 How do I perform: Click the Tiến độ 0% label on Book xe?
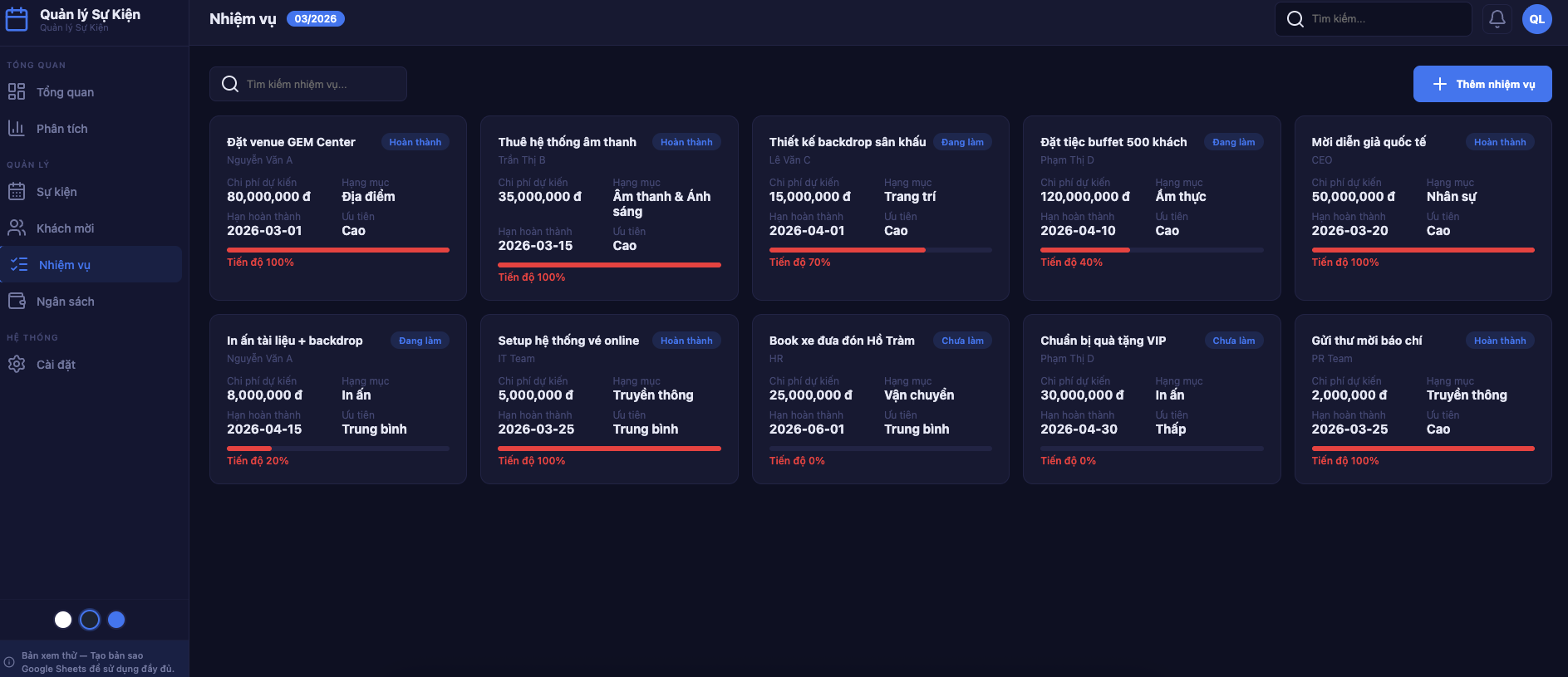pos(797,461)
